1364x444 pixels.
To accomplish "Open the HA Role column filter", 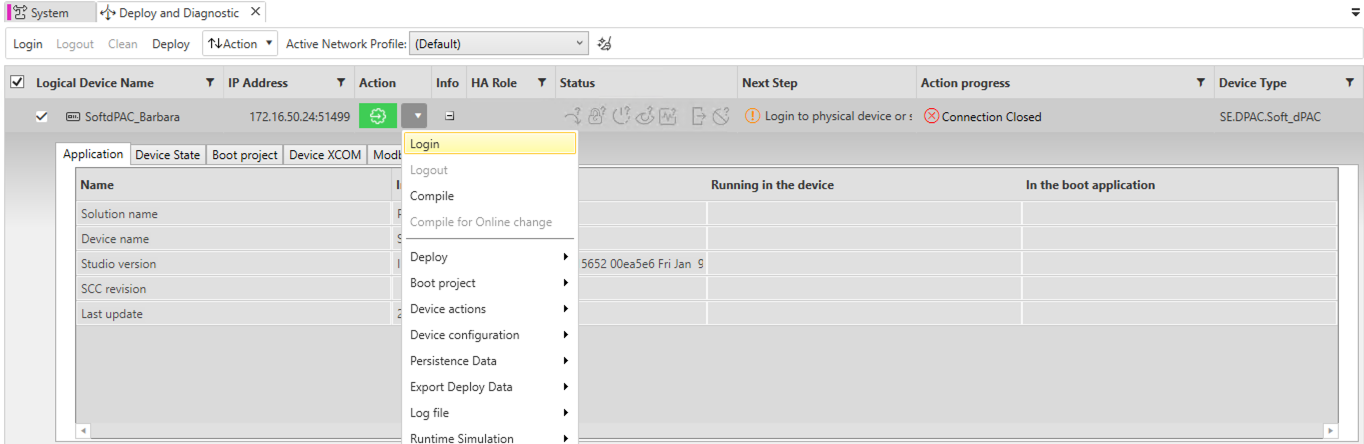I will pos(542,82).
